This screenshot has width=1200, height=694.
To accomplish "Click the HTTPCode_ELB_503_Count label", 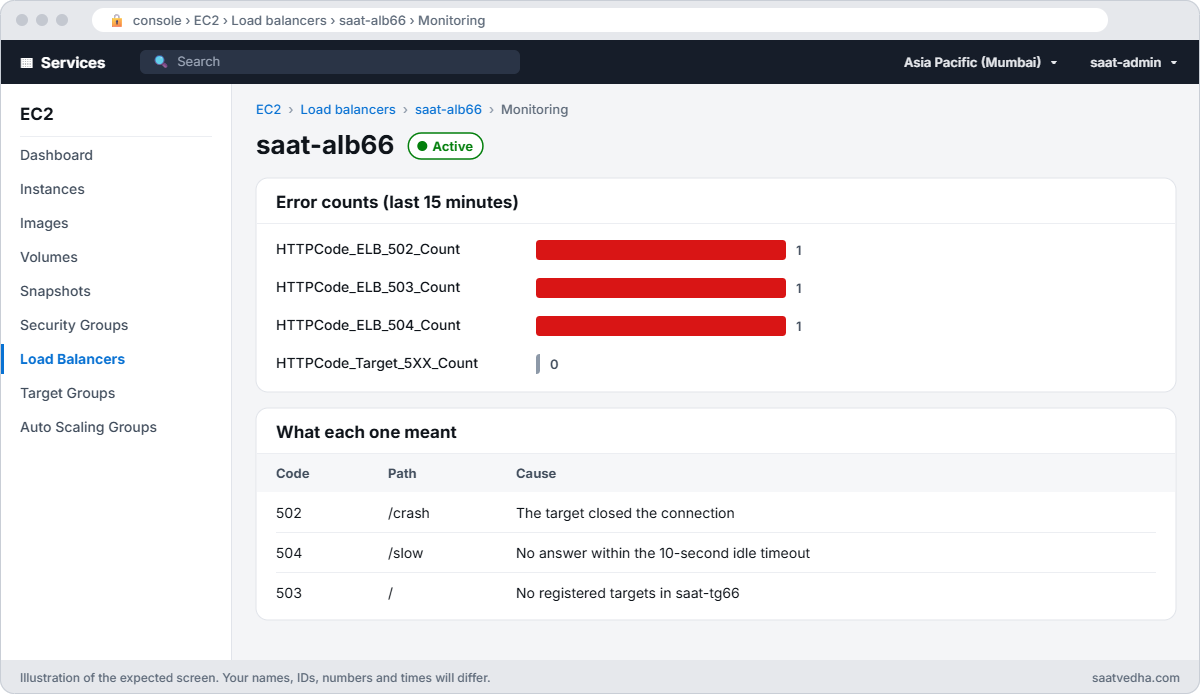I will tap(368, 287).
